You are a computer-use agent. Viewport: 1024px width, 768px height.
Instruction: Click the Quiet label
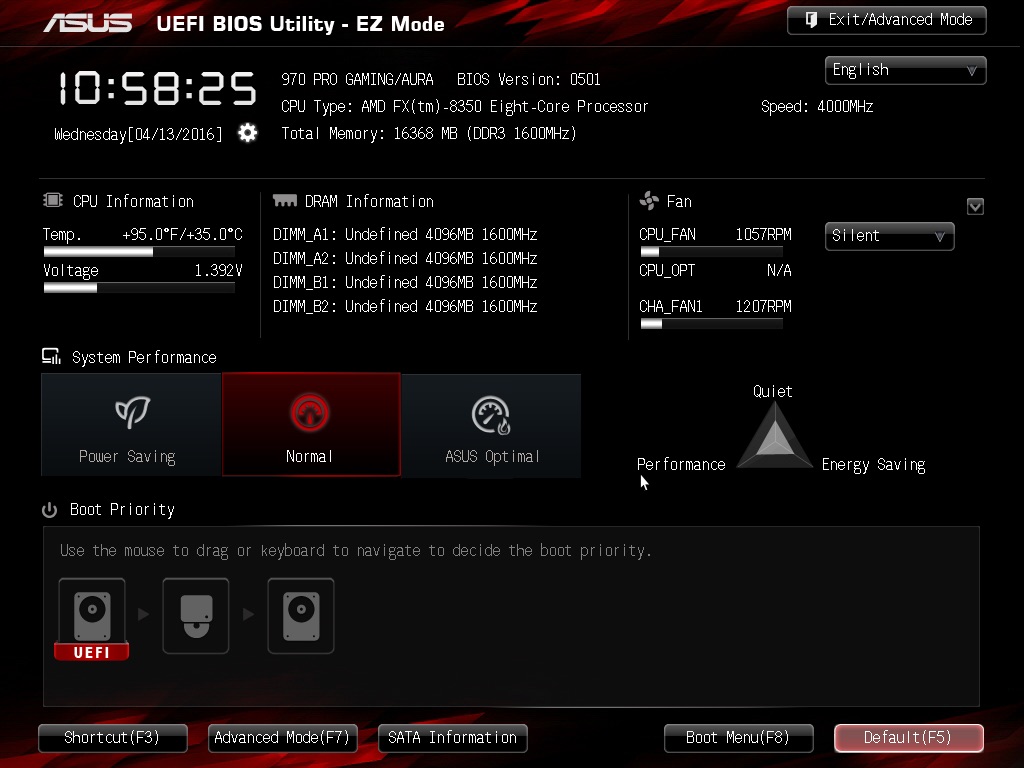773,392
